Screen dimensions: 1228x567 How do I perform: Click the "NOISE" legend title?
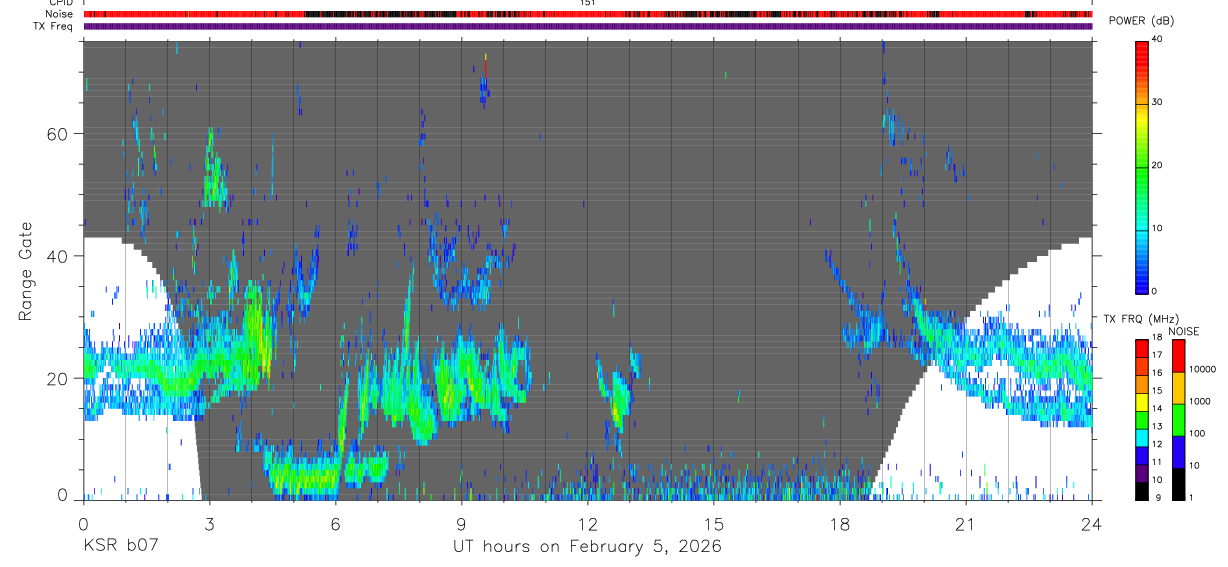[1182, 331]
